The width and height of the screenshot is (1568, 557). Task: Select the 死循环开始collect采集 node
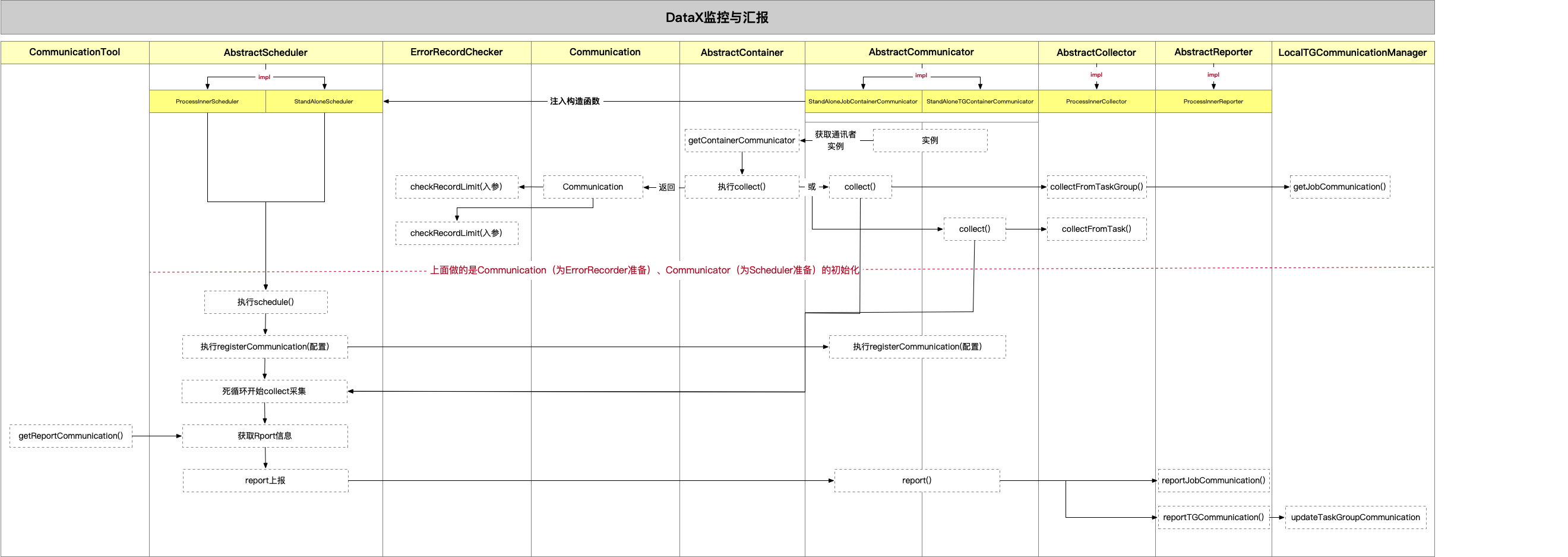click(264, 391)
